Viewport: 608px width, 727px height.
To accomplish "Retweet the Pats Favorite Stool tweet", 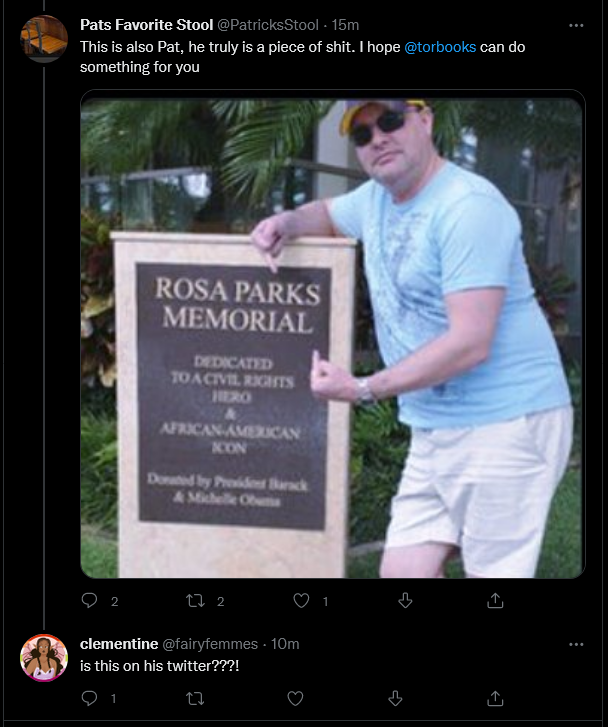I will click(x=195, y=601).
